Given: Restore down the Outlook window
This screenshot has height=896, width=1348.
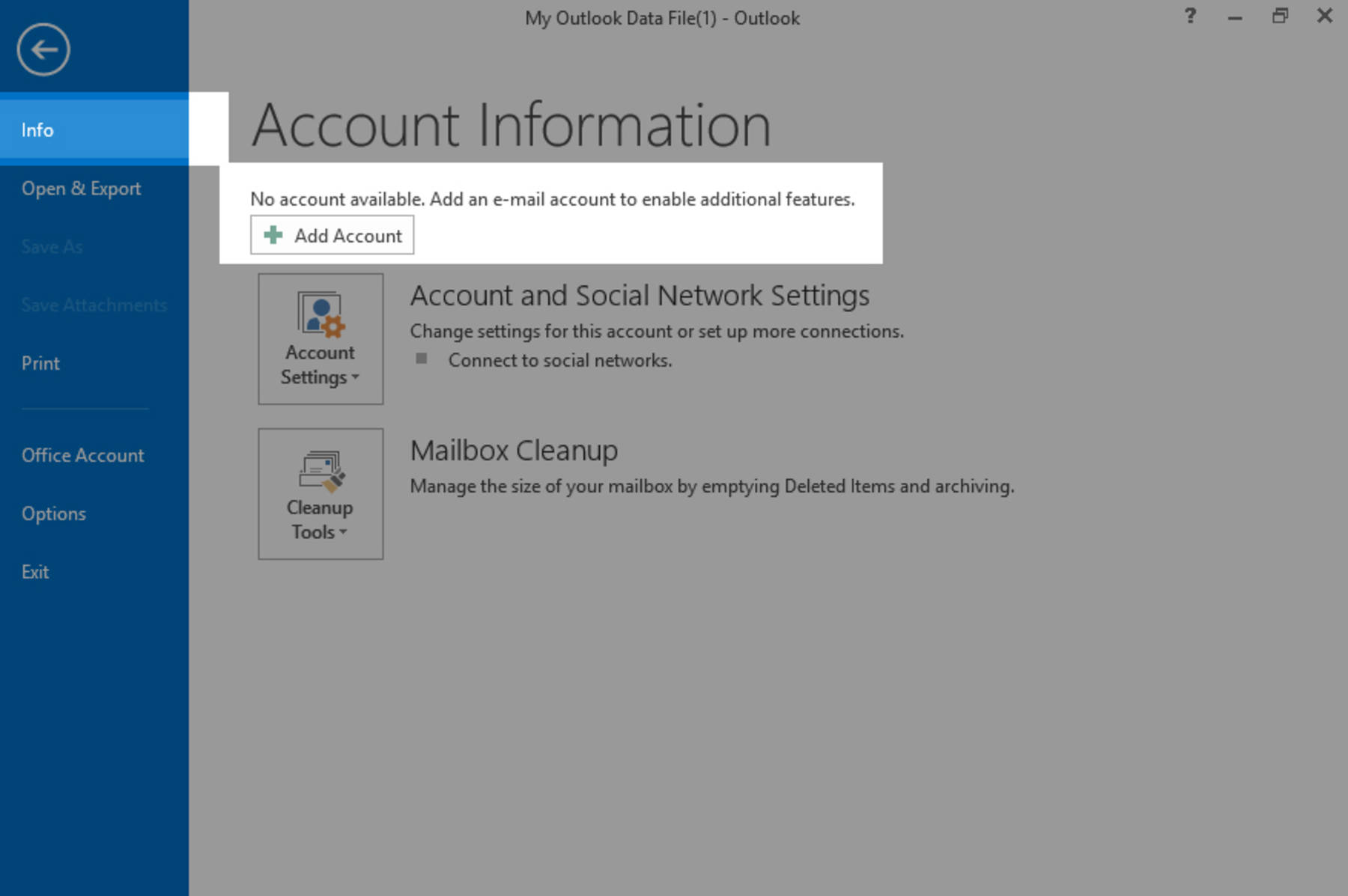Looking at the screenshot, I should click(1280, 16).
